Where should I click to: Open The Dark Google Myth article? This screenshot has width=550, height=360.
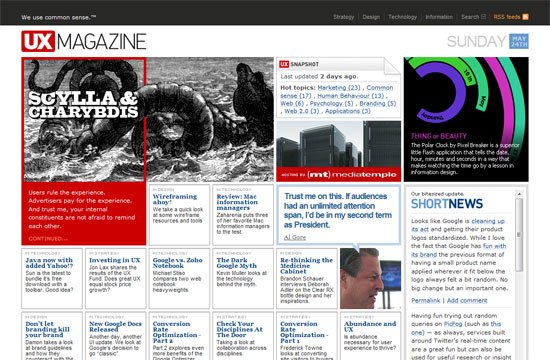(x=236, y=263)
